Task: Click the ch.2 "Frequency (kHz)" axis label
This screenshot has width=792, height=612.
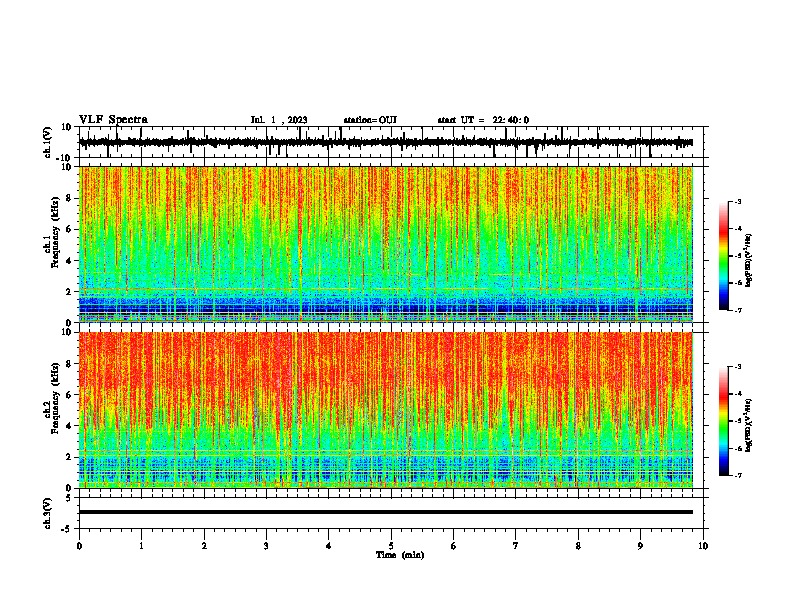Action: [55, 398]
